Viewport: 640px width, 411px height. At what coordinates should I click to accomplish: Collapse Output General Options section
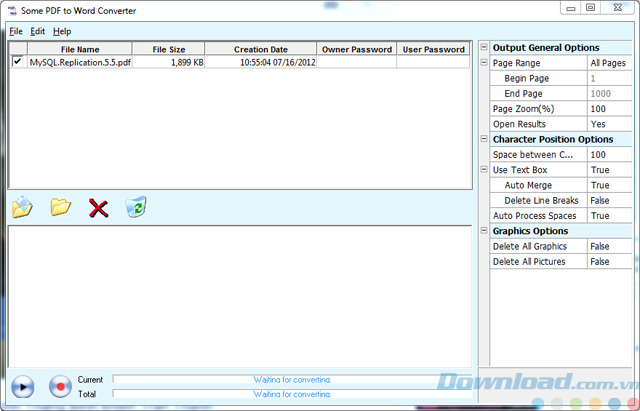pos(484,47)
